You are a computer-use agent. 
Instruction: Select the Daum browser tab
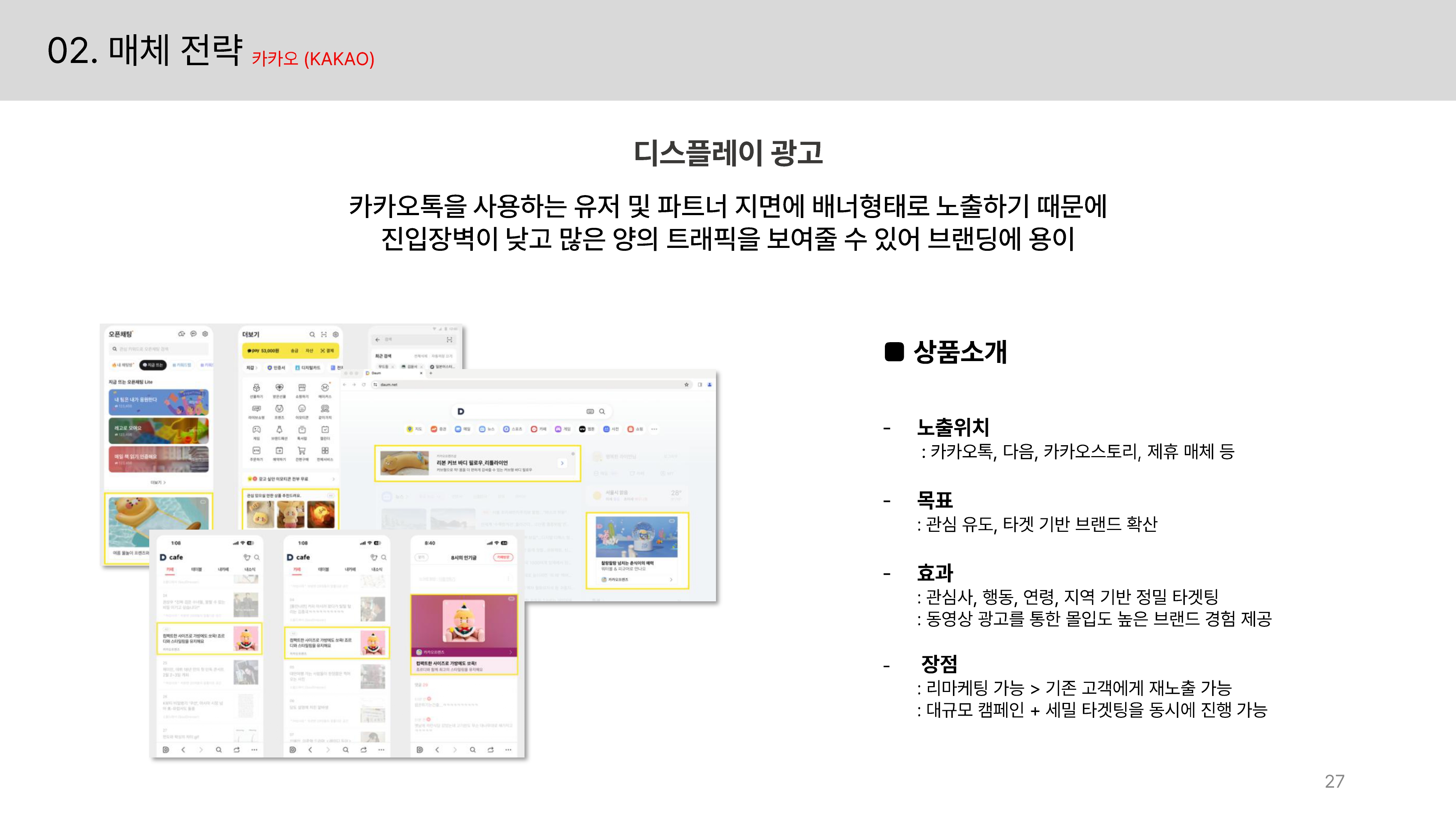377,373
